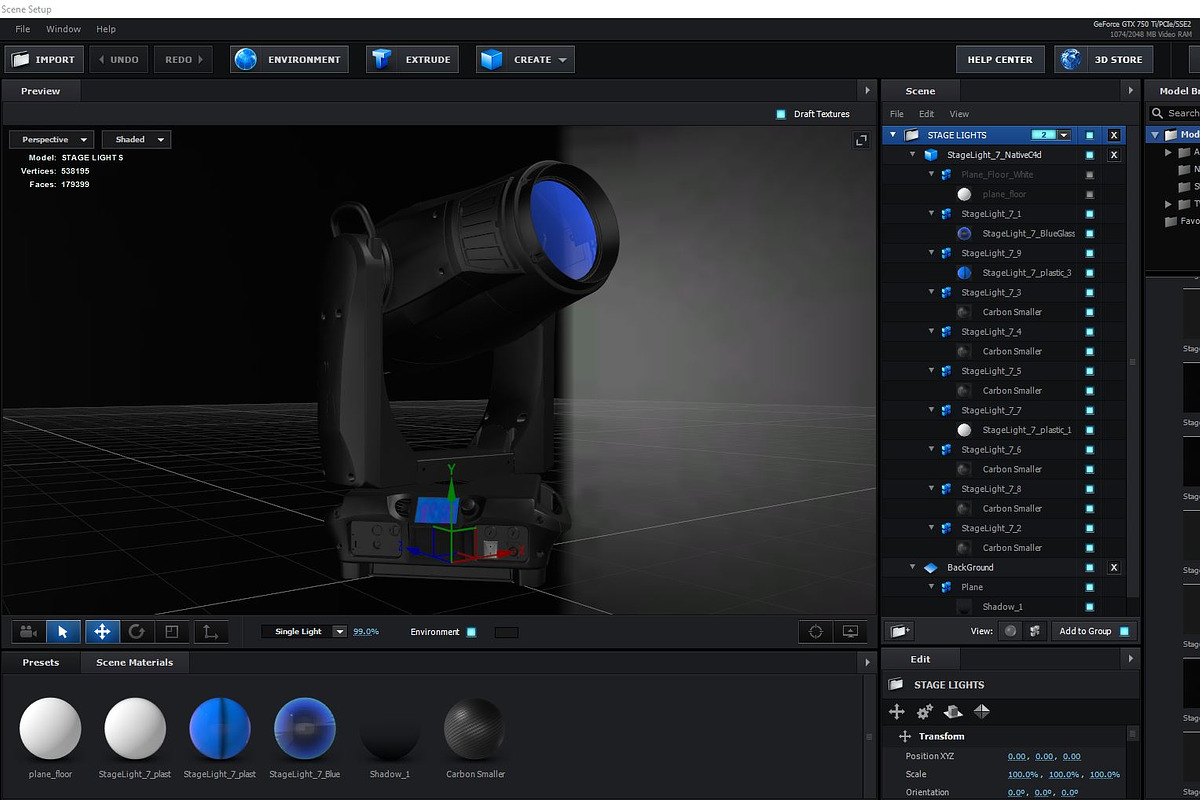Open the Perspective camera dropdown

pos(51,140)
